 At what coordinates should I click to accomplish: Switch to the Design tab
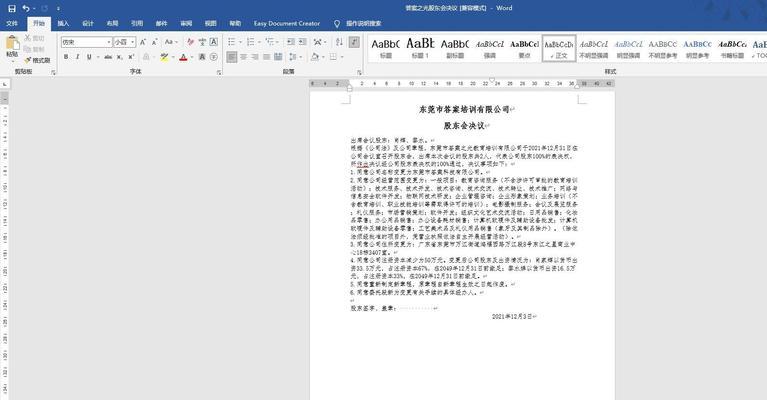(x=88, y=23)
